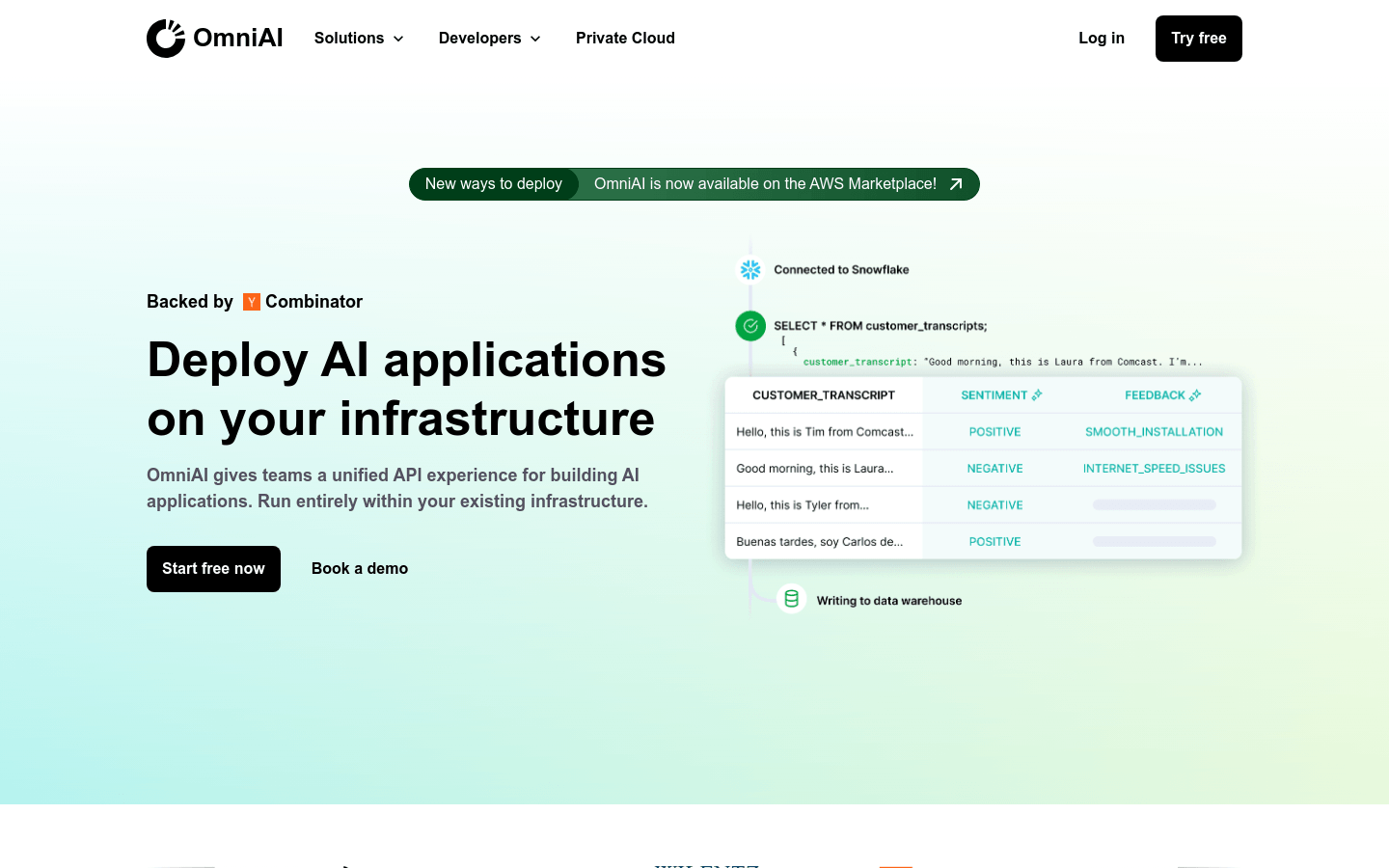Select the CUSTOMER_TRANSCRIPT column header
This screenshot has height=868, width=1389.
click(x=824, y=395)
